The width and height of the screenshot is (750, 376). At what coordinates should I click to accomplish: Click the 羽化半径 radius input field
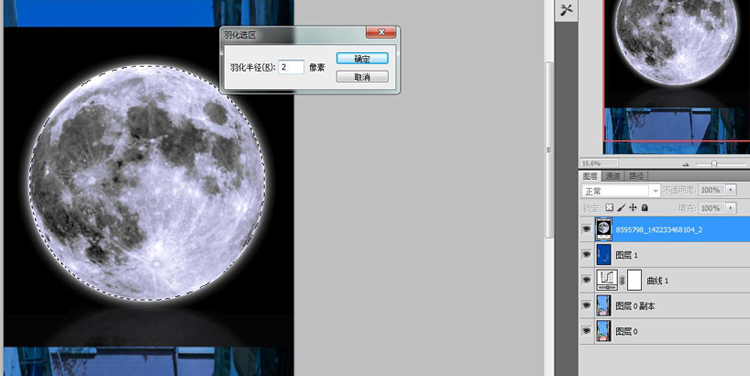(x=291, y=67)
